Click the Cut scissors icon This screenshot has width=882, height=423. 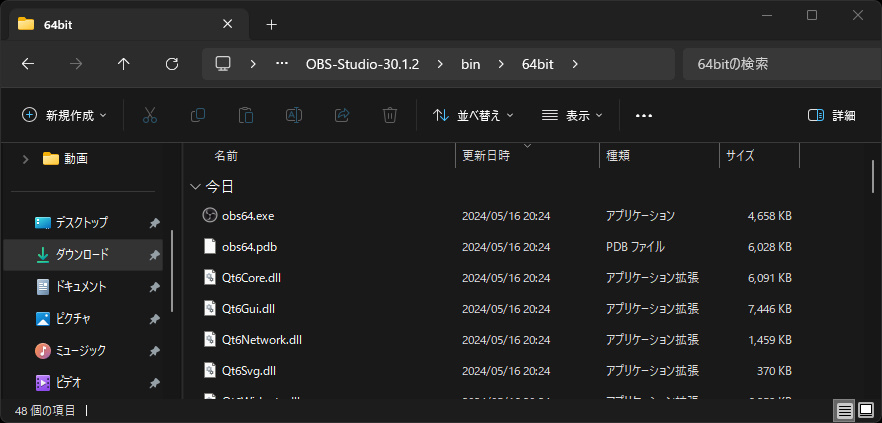pos(150,115)
